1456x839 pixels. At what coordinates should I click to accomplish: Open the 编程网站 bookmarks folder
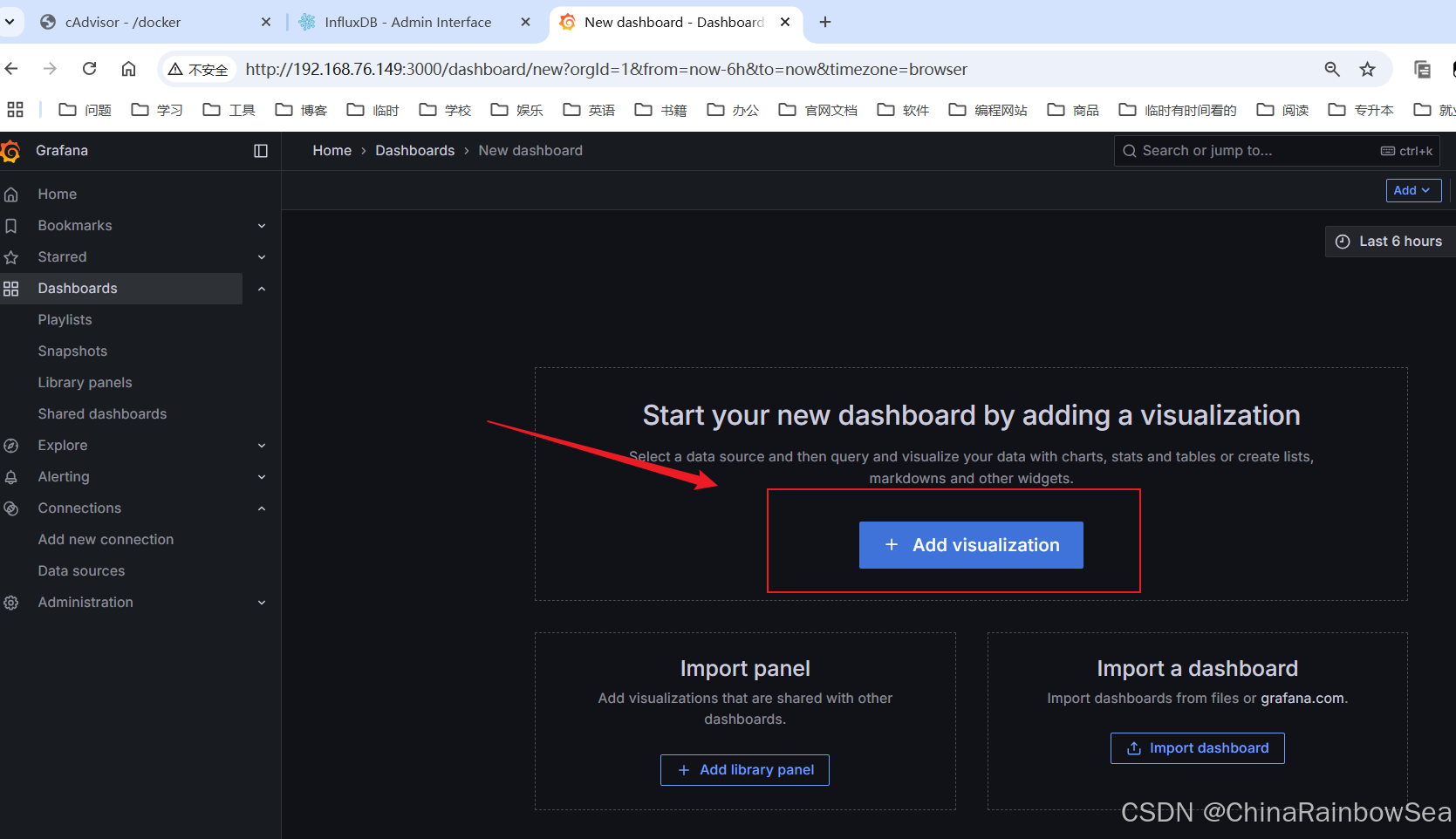988,110
